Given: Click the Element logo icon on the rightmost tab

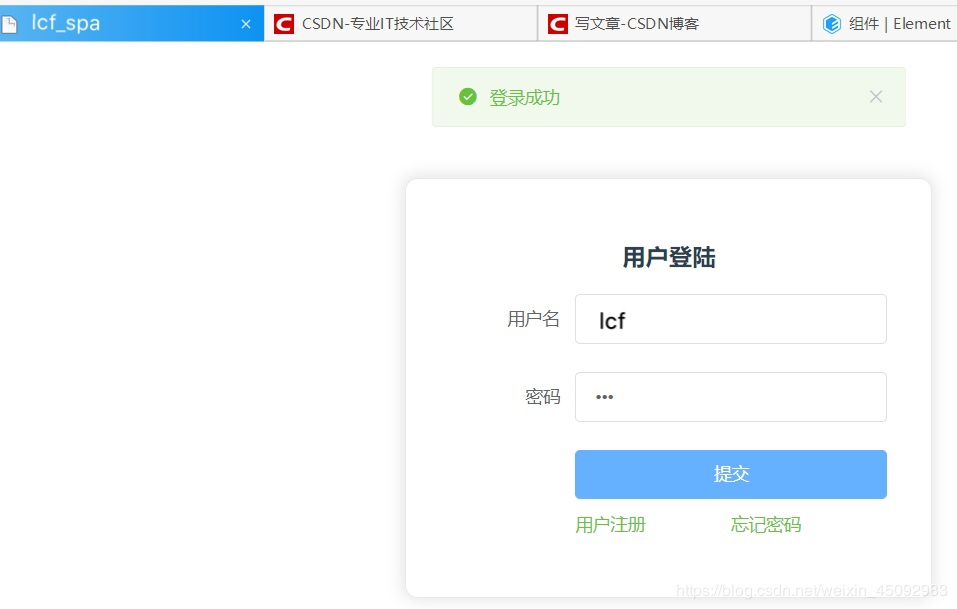Looking at the screenshot, I should tap(833, 23).
